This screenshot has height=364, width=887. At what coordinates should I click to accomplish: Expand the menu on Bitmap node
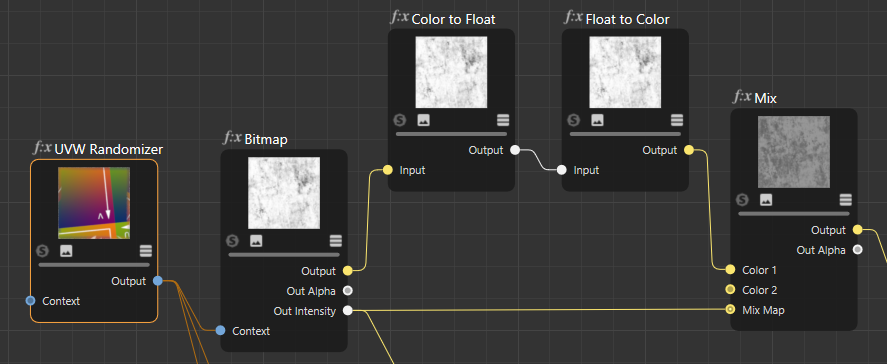[x=335, y=241]
